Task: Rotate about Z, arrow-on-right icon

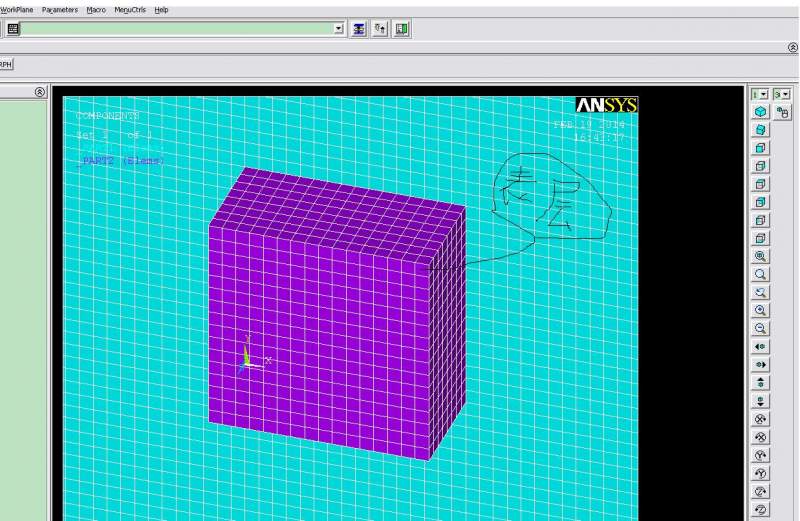Action: click(x=760, y=491)
